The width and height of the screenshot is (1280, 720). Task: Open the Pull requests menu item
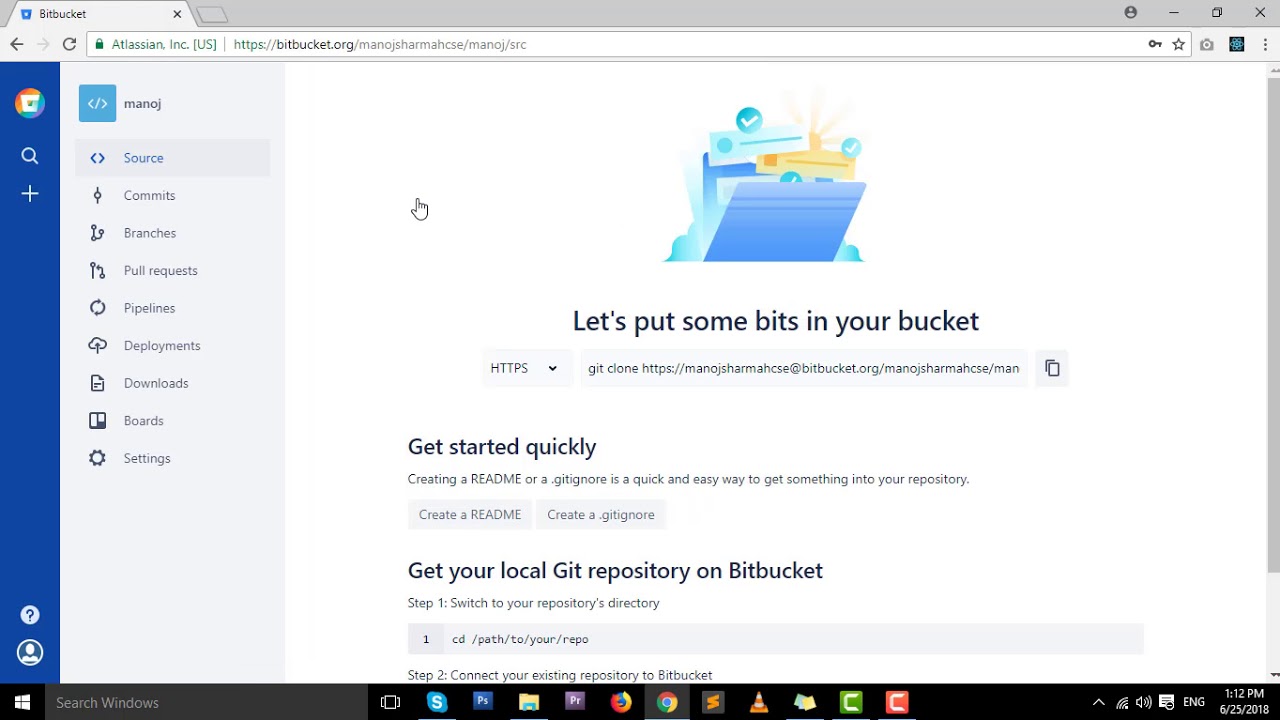pyautogui.click(x=173, y=271)
